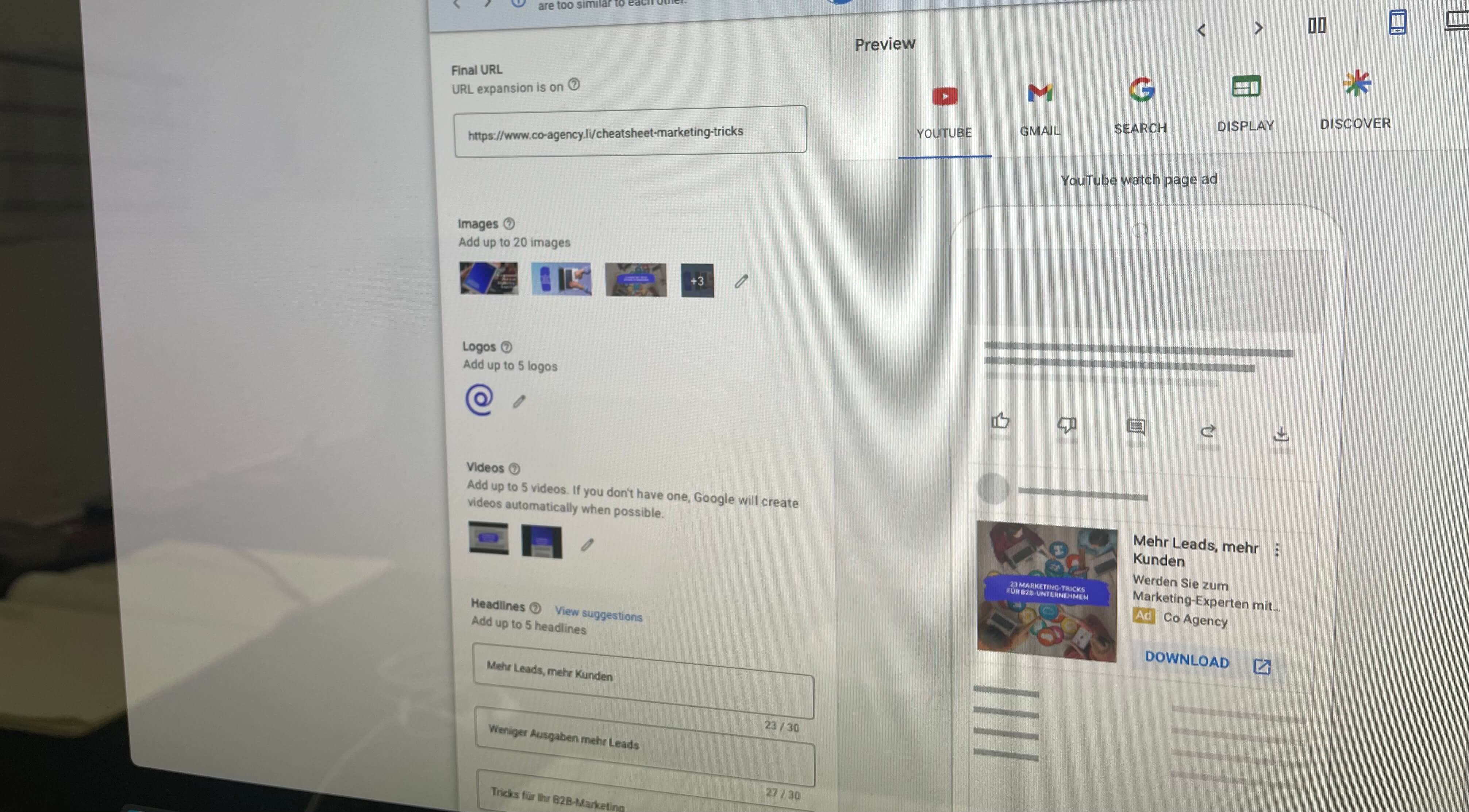Select the third image thumbnail
This screenshot has width=1469, height=812.
[636, 280]
